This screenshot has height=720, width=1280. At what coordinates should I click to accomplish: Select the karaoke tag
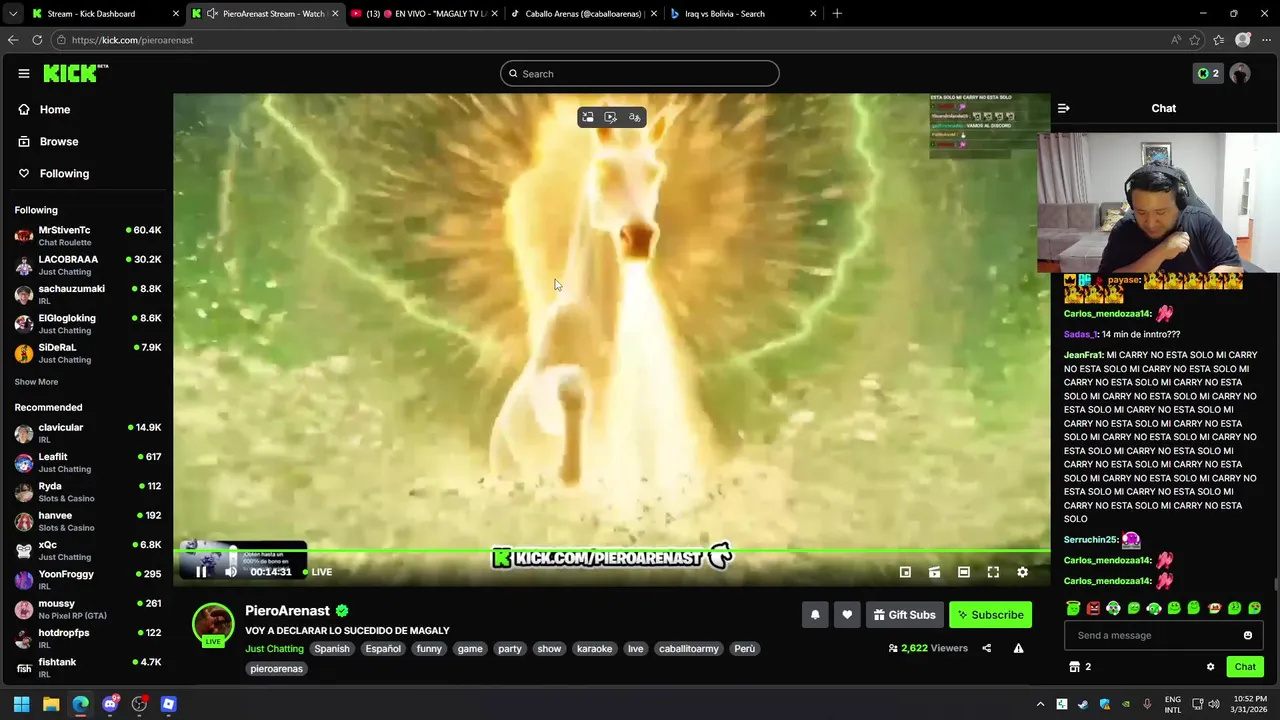(594, 649)
